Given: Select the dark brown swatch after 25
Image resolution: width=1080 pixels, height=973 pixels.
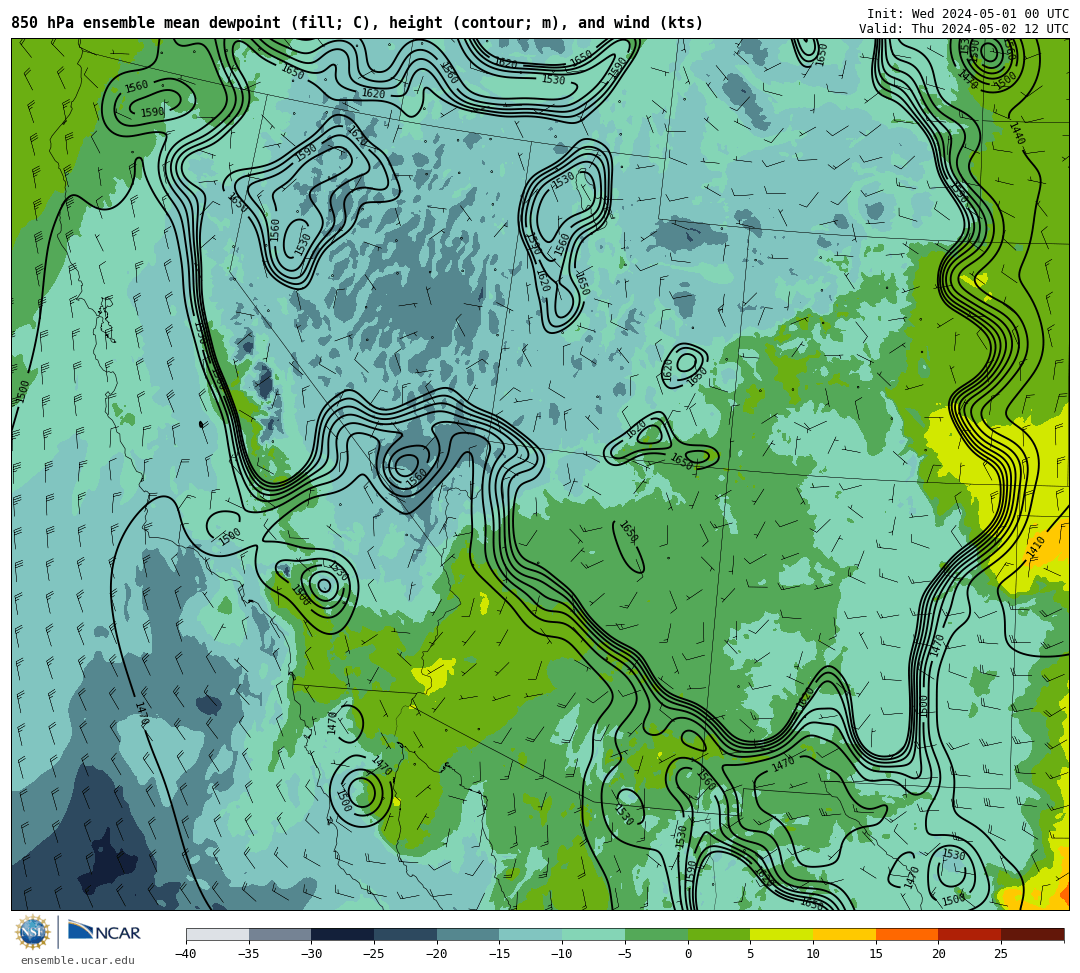Looking at the screenshot, I should point(1032,934).
